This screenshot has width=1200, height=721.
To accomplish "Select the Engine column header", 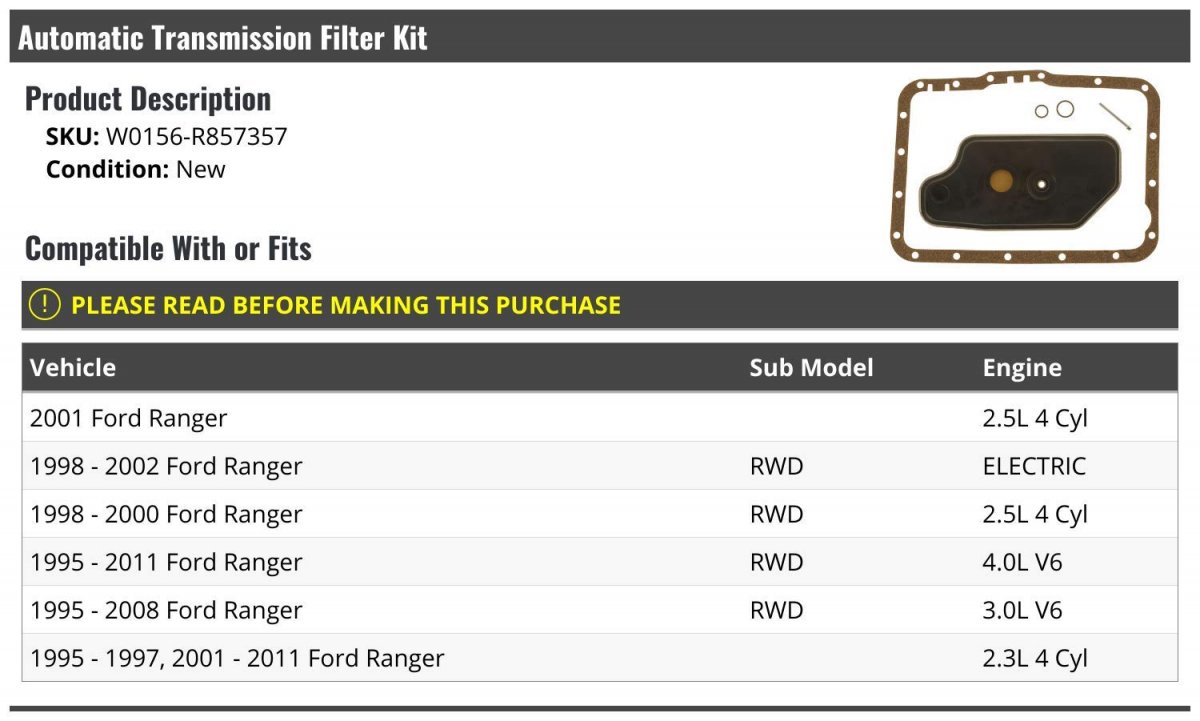I will 1022,367.
